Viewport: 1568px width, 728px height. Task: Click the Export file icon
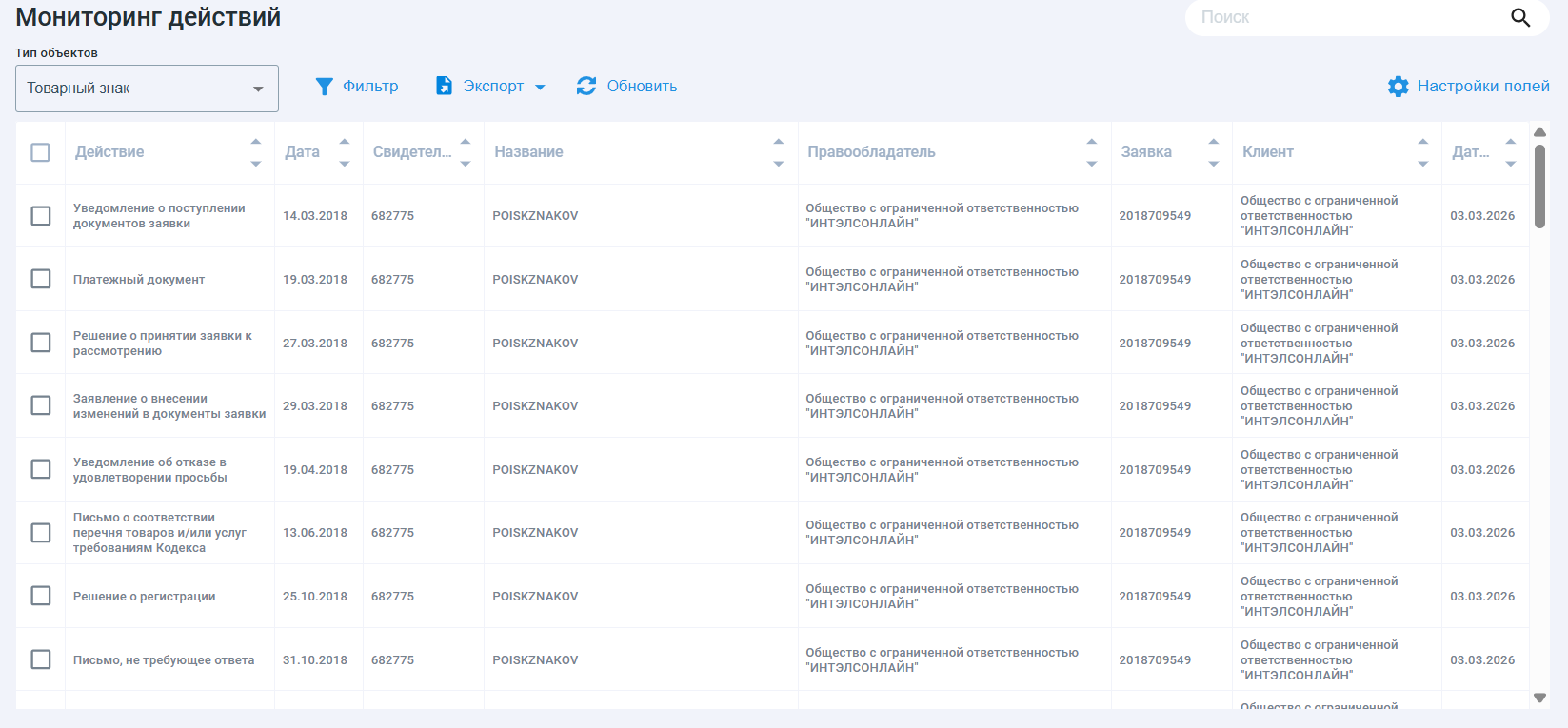[x=444, y=86]
